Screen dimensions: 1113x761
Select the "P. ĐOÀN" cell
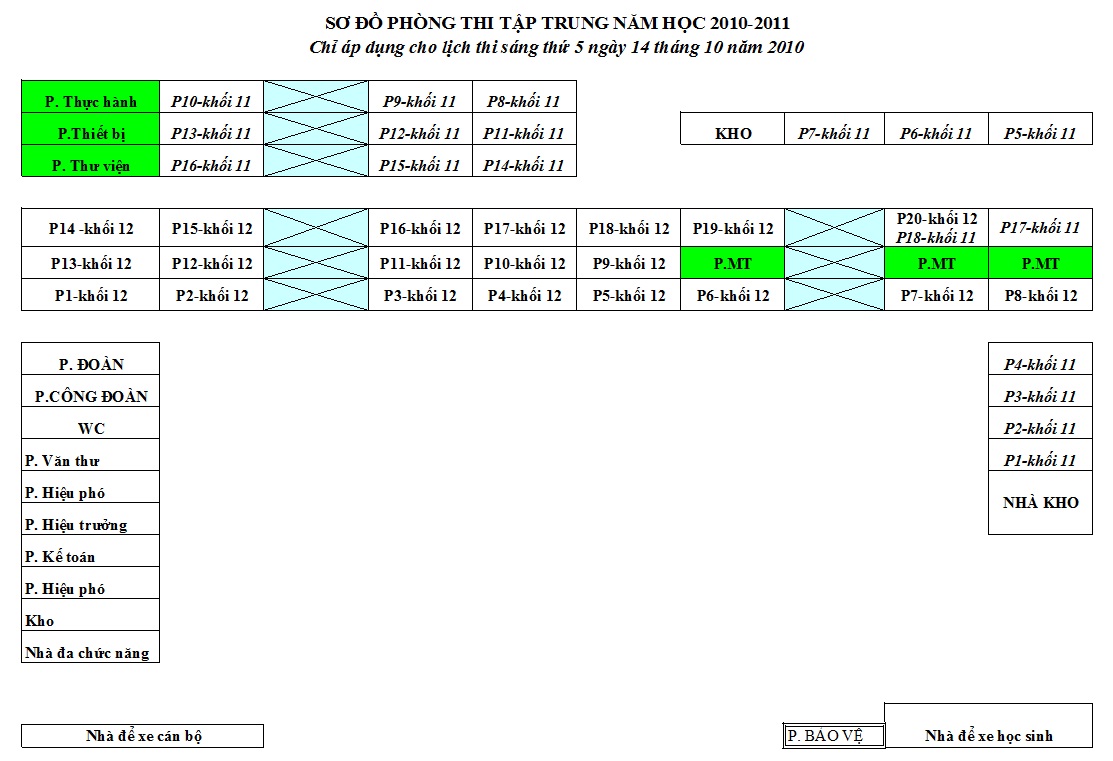(x=90, y=364)
